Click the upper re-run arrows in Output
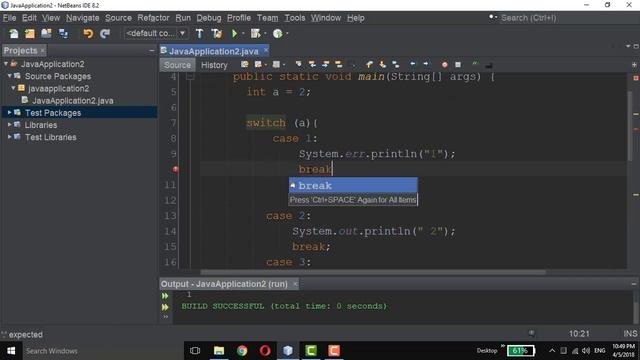This screenshot has width=640, height=360. point(165,296)
